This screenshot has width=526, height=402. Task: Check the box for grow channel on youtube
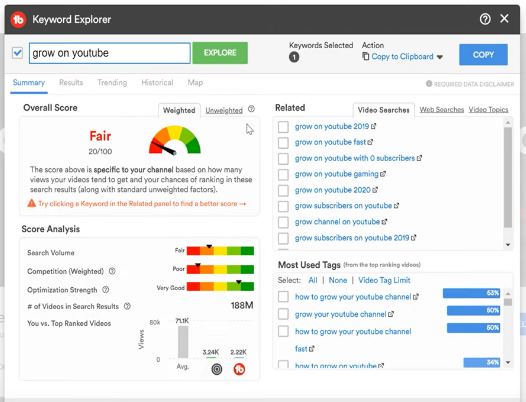coord(283,222)
